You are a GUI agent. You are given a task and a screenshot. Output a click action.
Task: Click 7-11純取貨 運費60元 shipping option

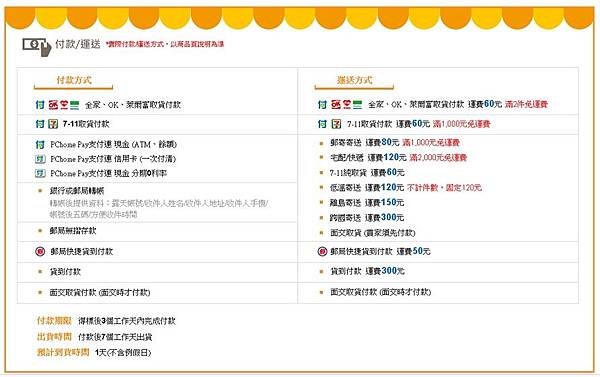pos(367,173)
